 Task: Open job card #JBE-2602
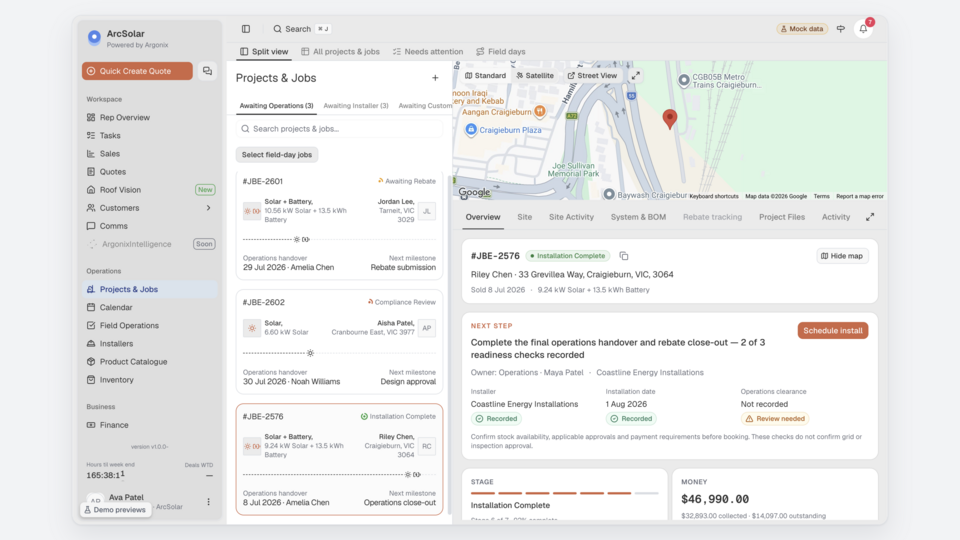339,342
